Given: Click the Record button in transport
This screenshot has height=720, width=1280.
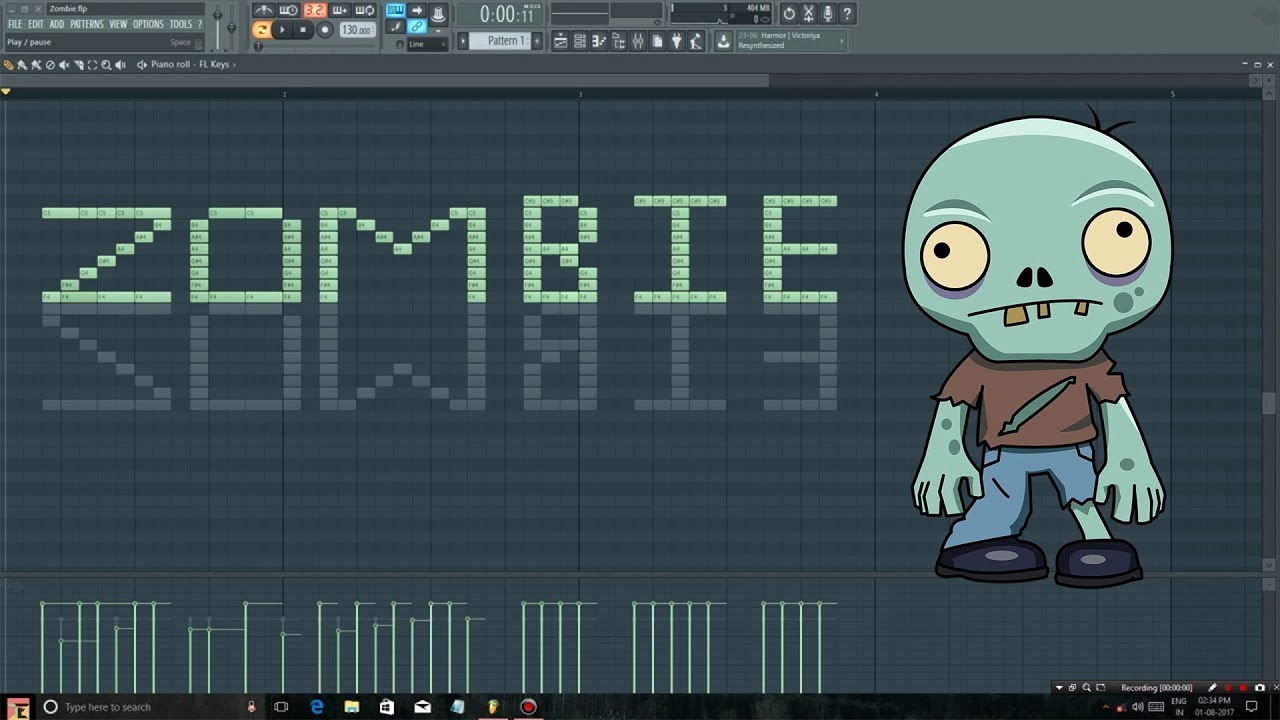Looking at the screenshot, I should (x=324, y=30).
